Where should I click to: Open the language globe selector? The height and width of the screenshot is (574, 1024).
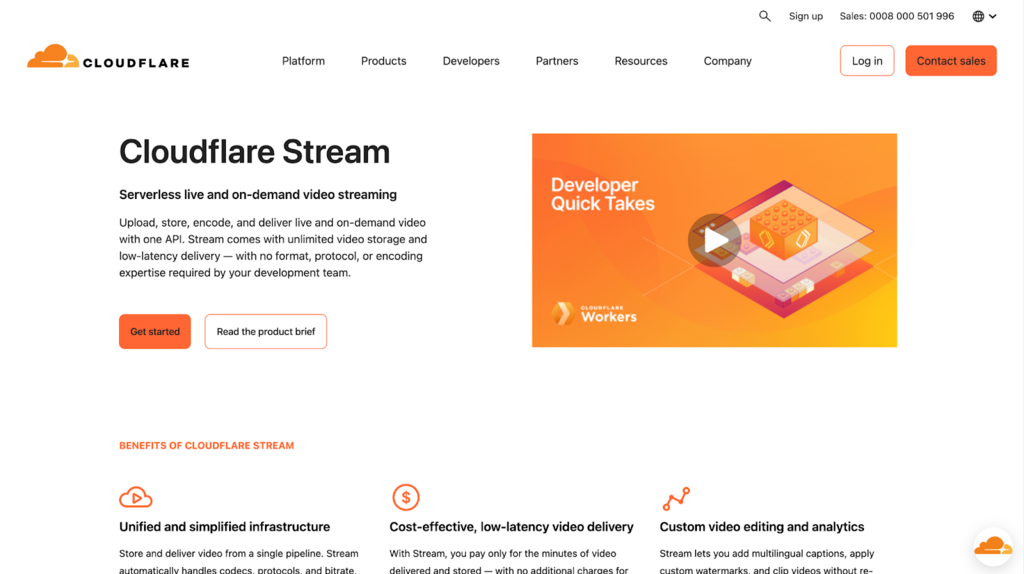tap(984, 16)
